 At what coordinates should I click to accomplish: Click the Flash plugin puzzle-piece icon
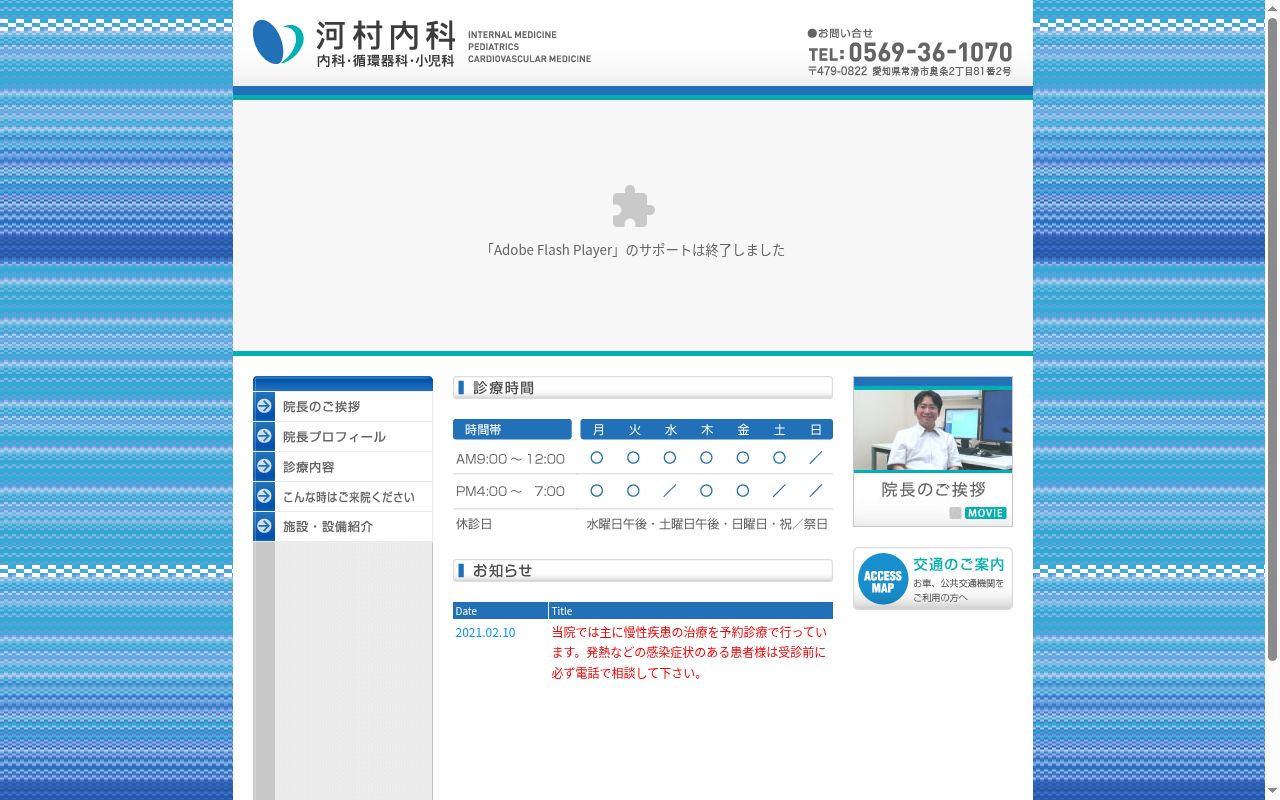tap(633, 206)
